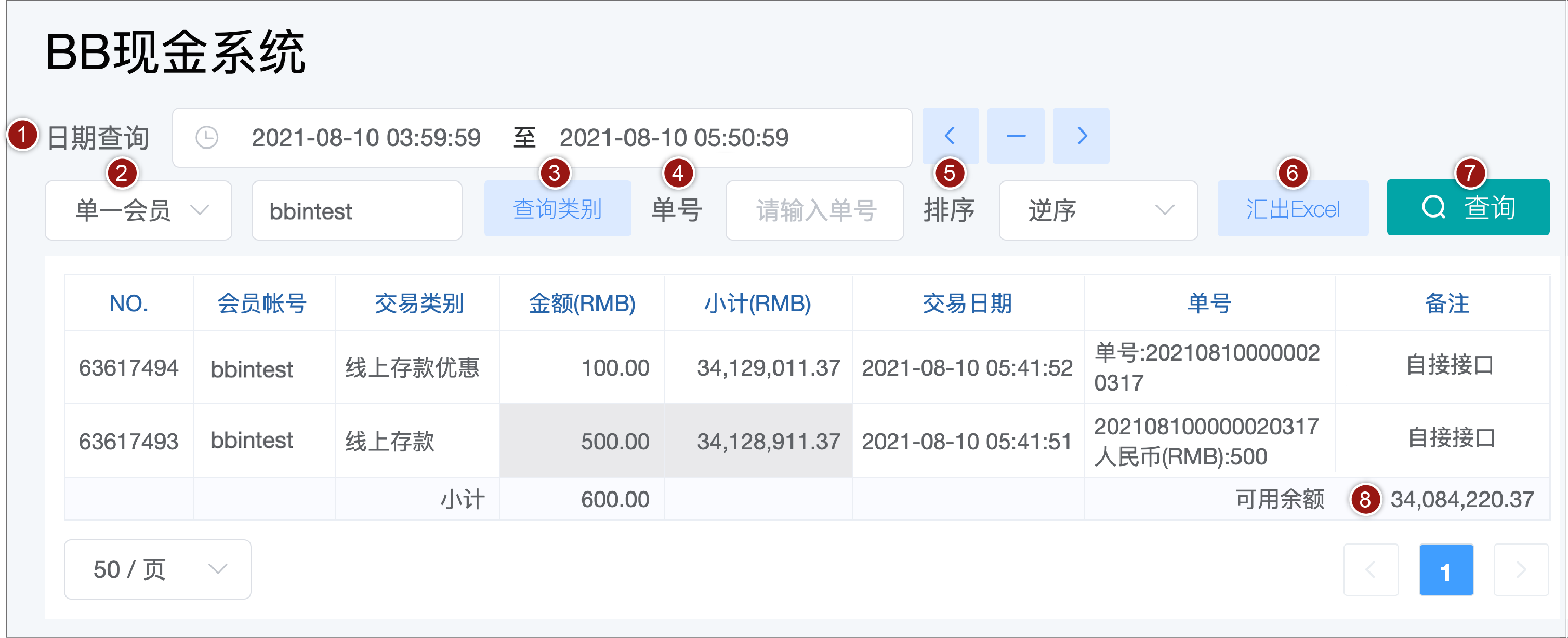Click the magnifier icon on 查询 button
The image size is (1568, 638).
1433,207
